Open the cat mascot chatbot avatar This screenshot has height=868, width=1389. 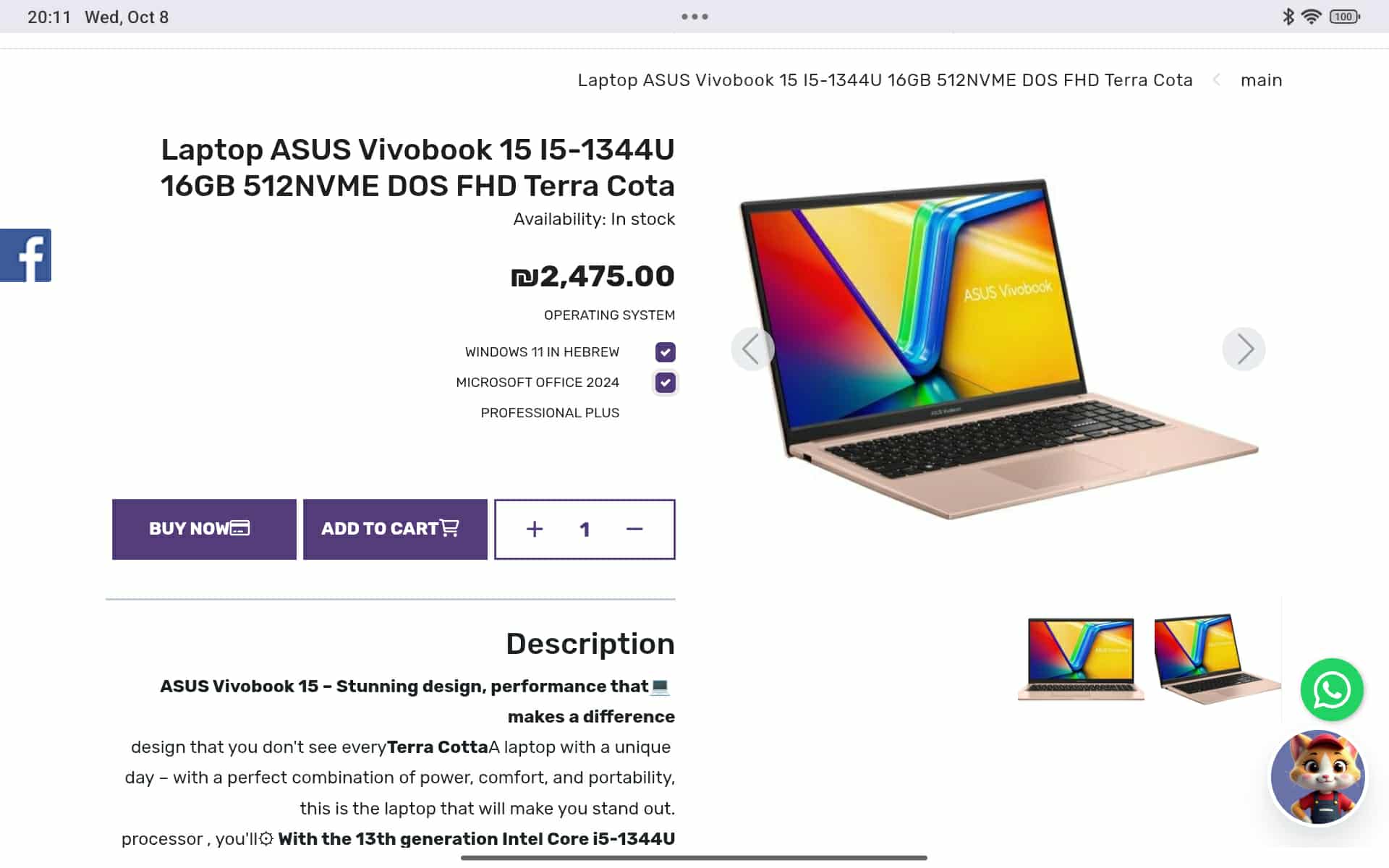click(1318, 777)
